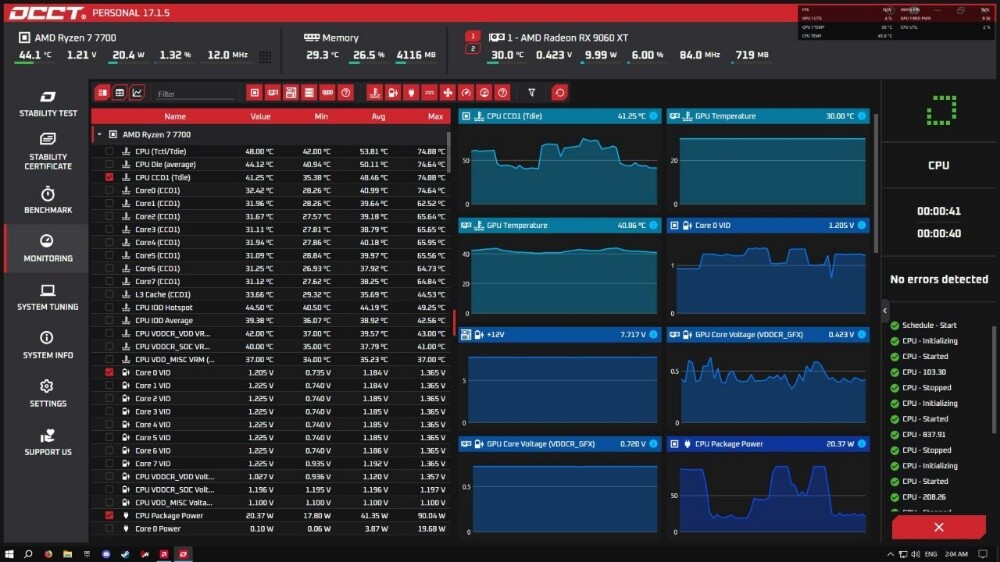Open Stability Certificate section
Screen dimensions: 1000x562
pos(48,151)
